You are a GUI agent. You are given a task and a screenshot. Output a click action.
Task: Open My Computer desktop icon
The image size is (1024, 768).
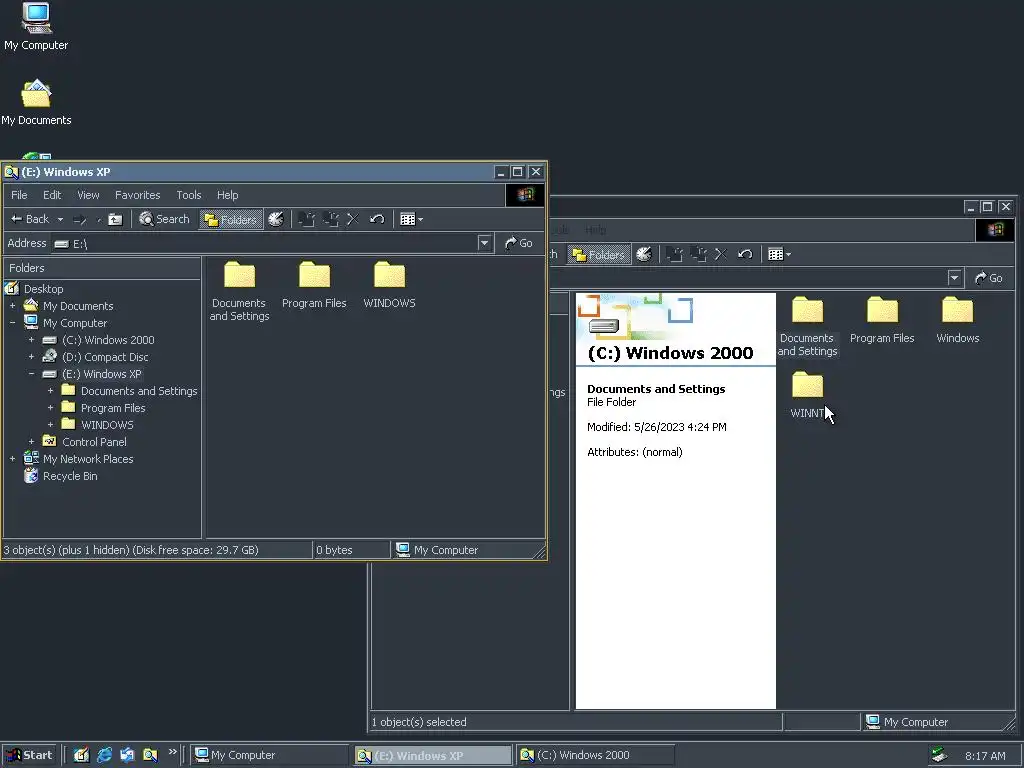tap(36, 27)
